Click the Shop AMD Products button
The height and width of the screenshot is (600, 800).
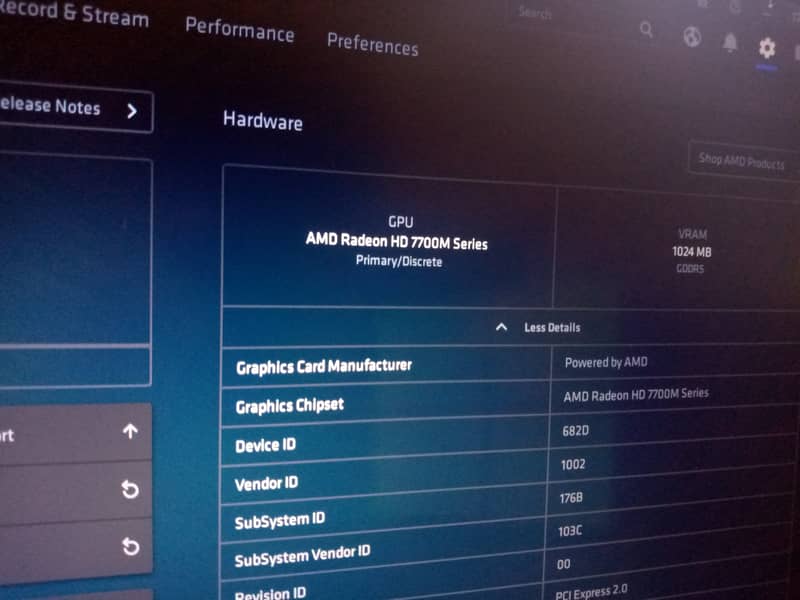741,160
